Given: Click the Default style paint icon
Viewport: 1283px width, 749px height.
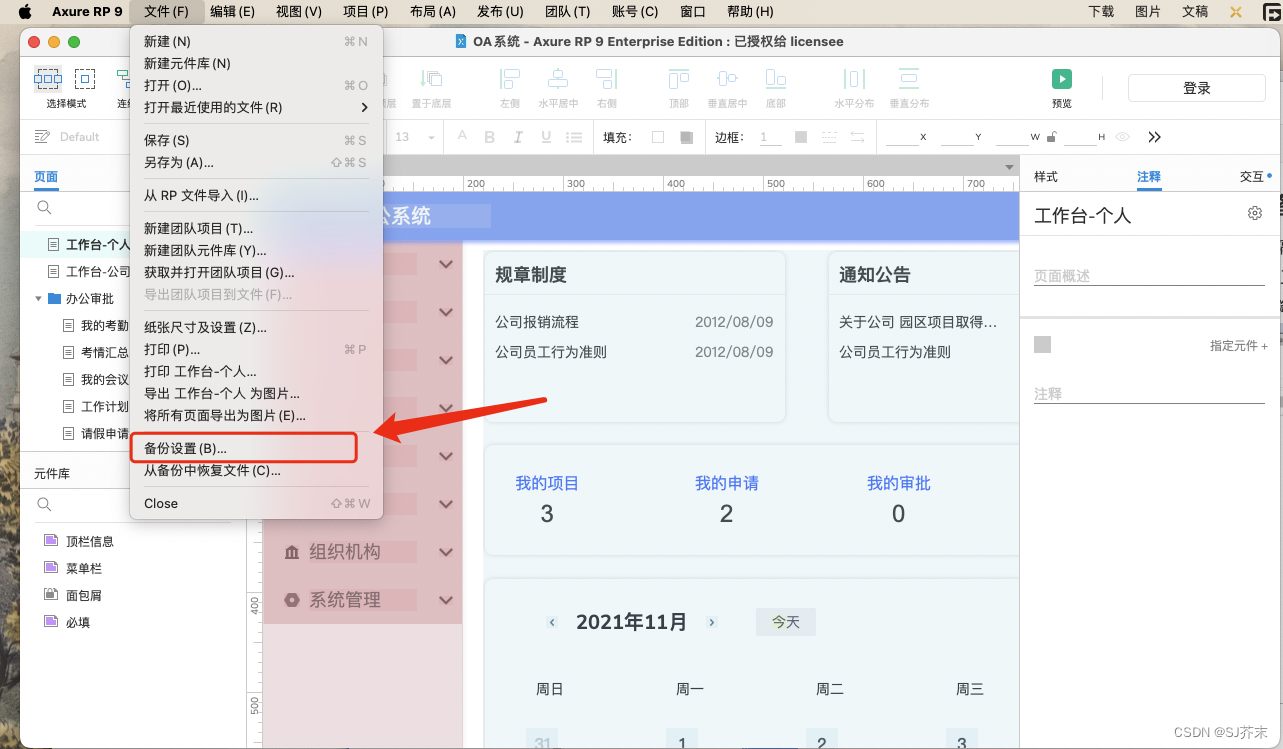Looking at the screenshot, I should (42, 136).
